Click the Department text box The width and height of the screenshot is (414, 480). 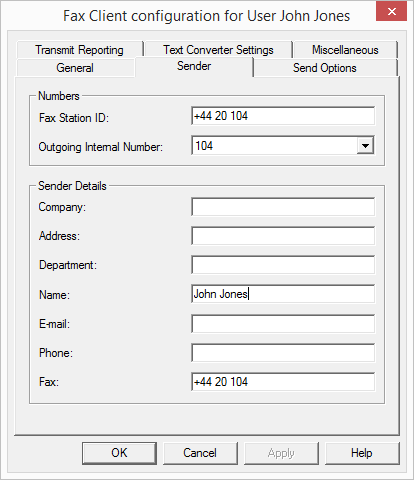283,265
